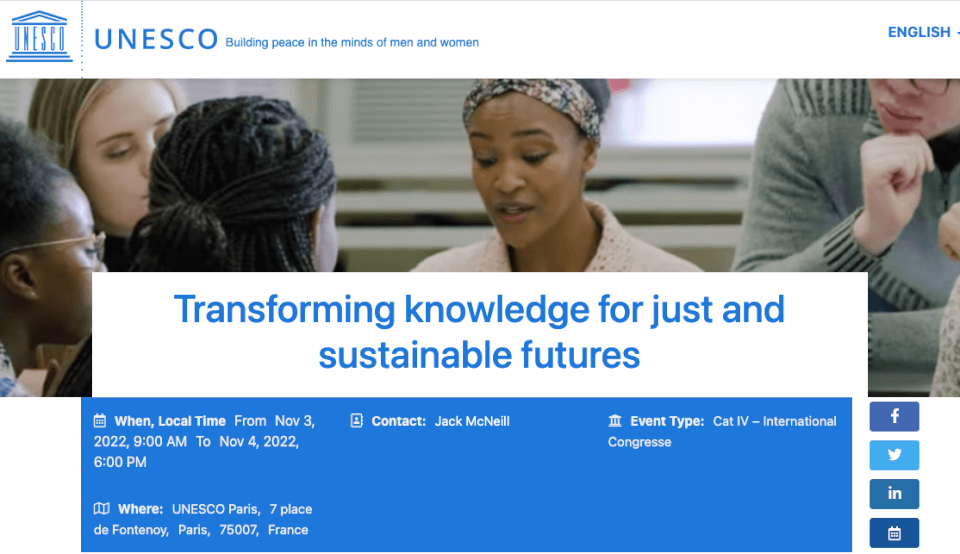Click the institution icon beside Event Type
The image size is (960, 554).
615,421
